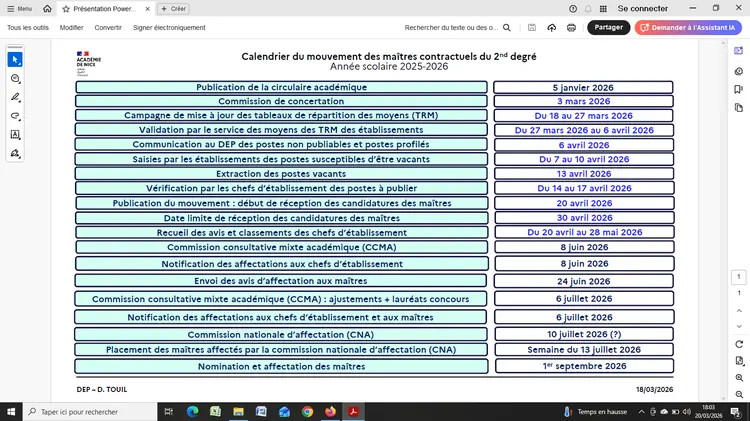
Task: Open Signer électroniquement
Action: click(169, 28)
